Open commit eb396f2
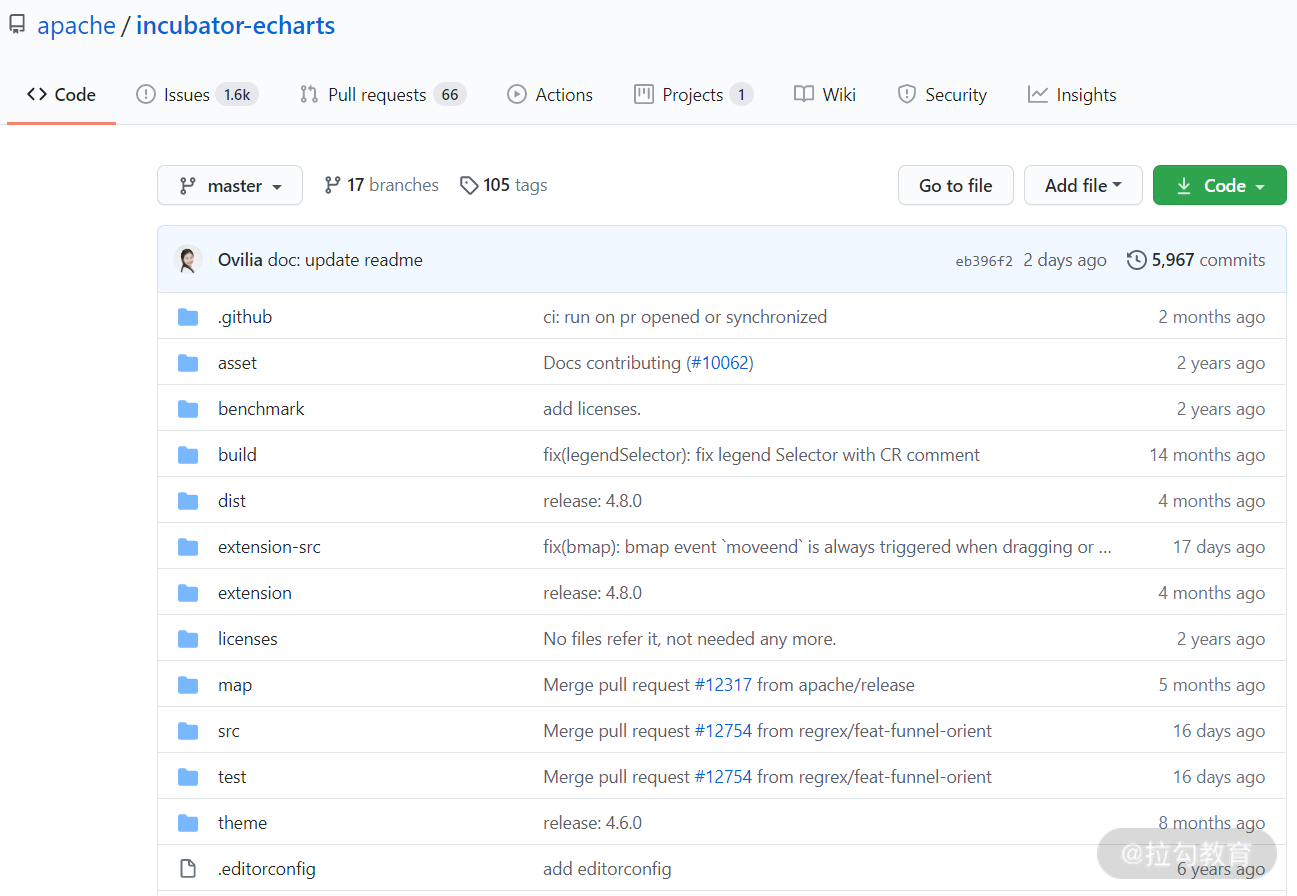 tap(984, 261)
